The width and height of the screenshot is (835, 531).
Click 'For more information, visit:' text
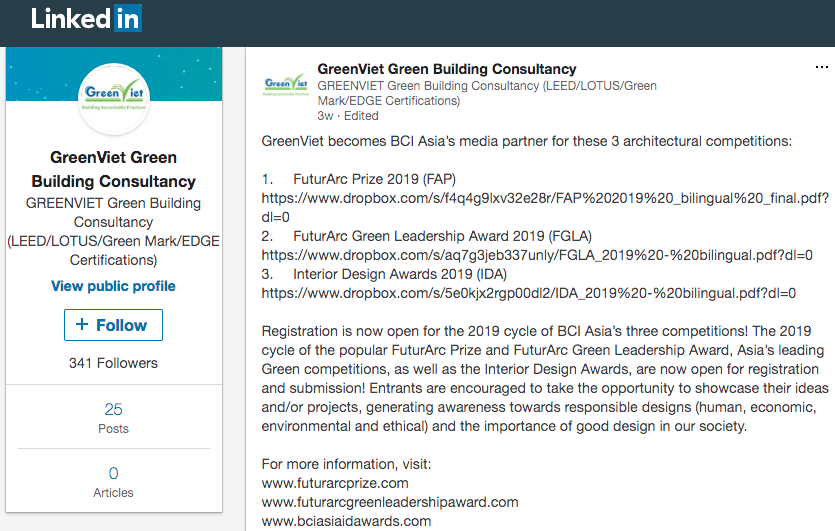[346, 464]
